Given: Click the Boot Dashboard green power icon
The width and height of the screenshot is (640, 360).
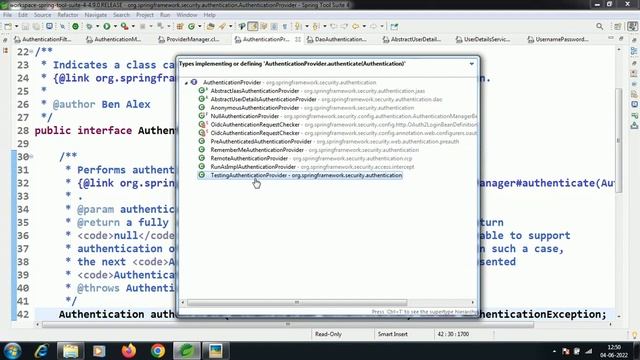Looking at the screenshot, I should (x=76, y=27).
